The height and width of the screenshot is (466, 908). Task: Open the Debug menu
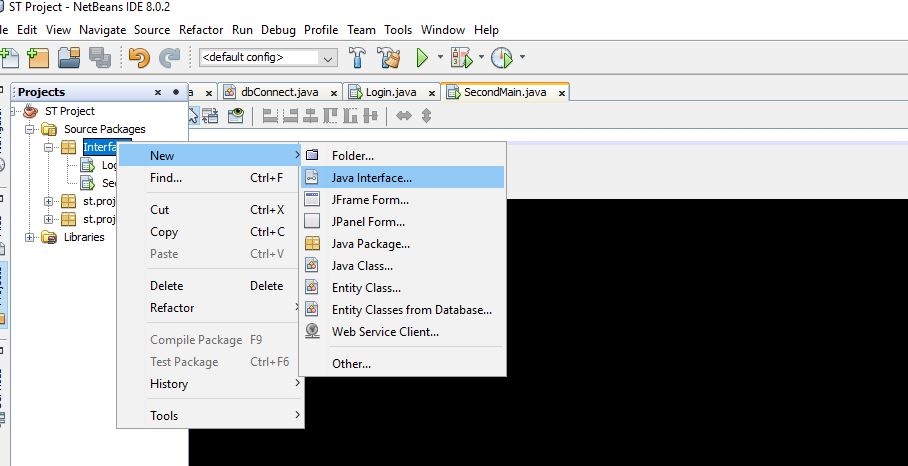tap(278, 30)
